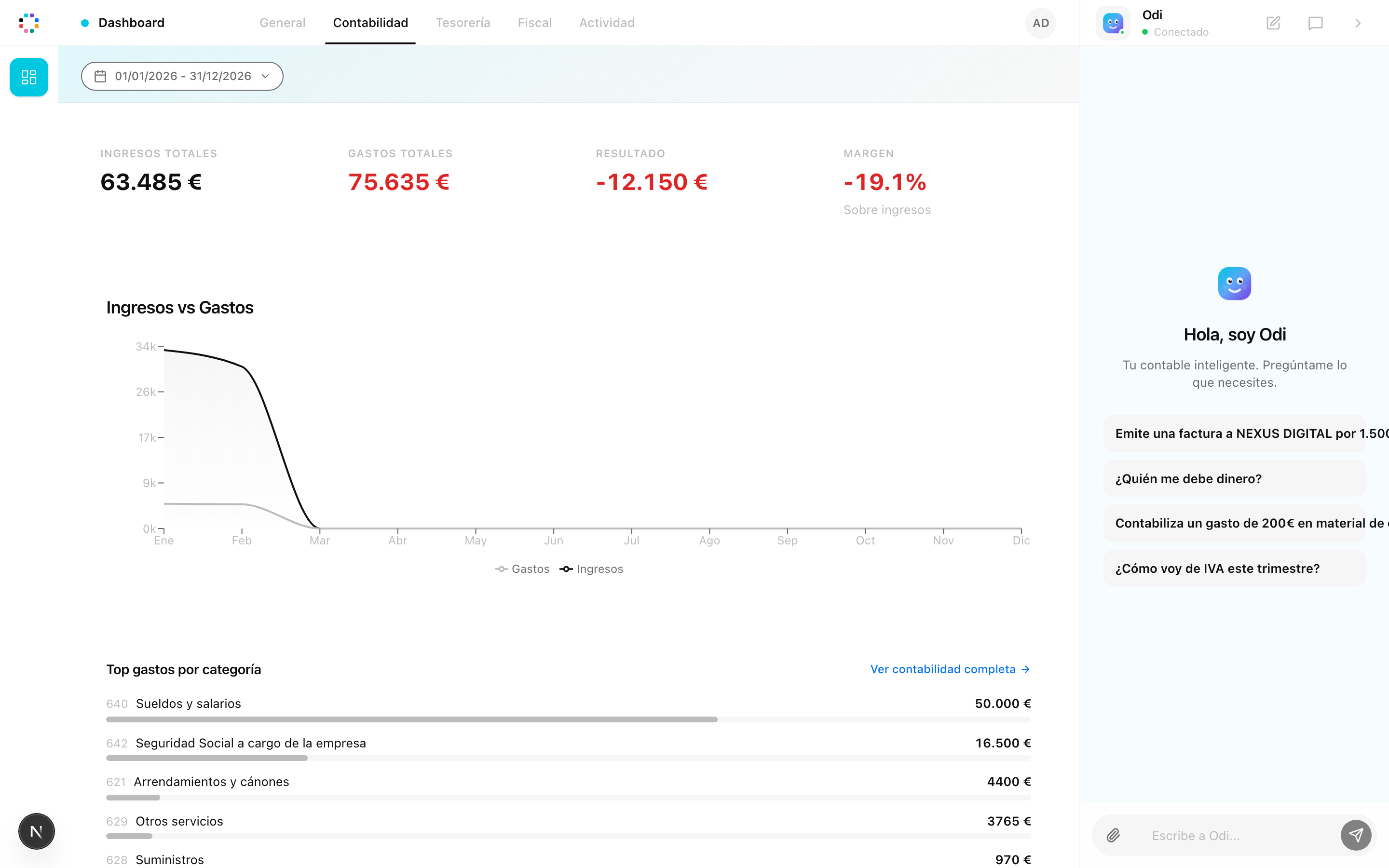Open the date range dropdown 01/01/2026 - 31/12/2026
The width and height of the screenshot is (1389, 868).
pyautogui.click(x=182, y=76)
